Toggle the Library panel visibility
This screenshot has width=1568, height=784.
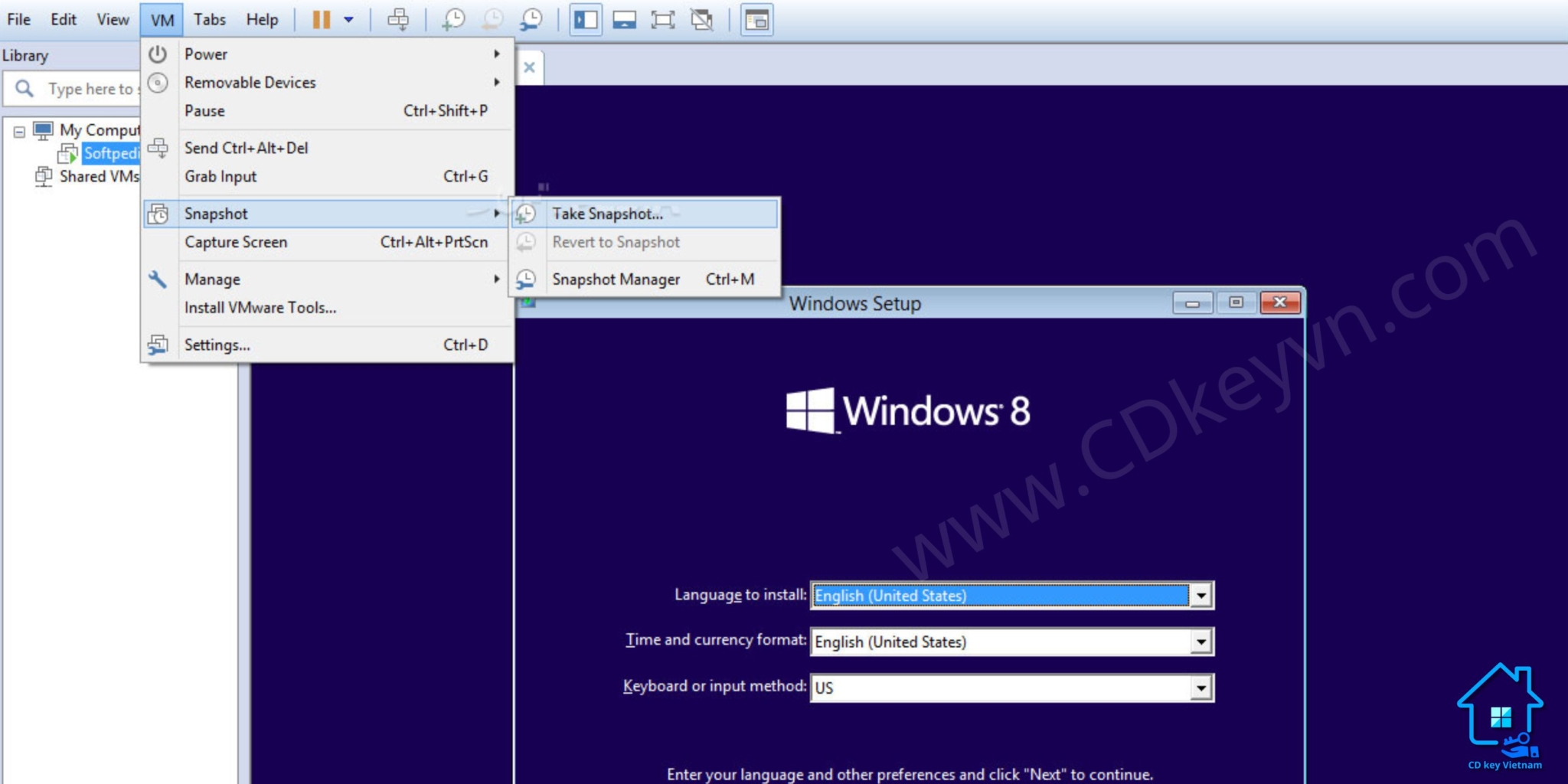(x=586, y=20)
